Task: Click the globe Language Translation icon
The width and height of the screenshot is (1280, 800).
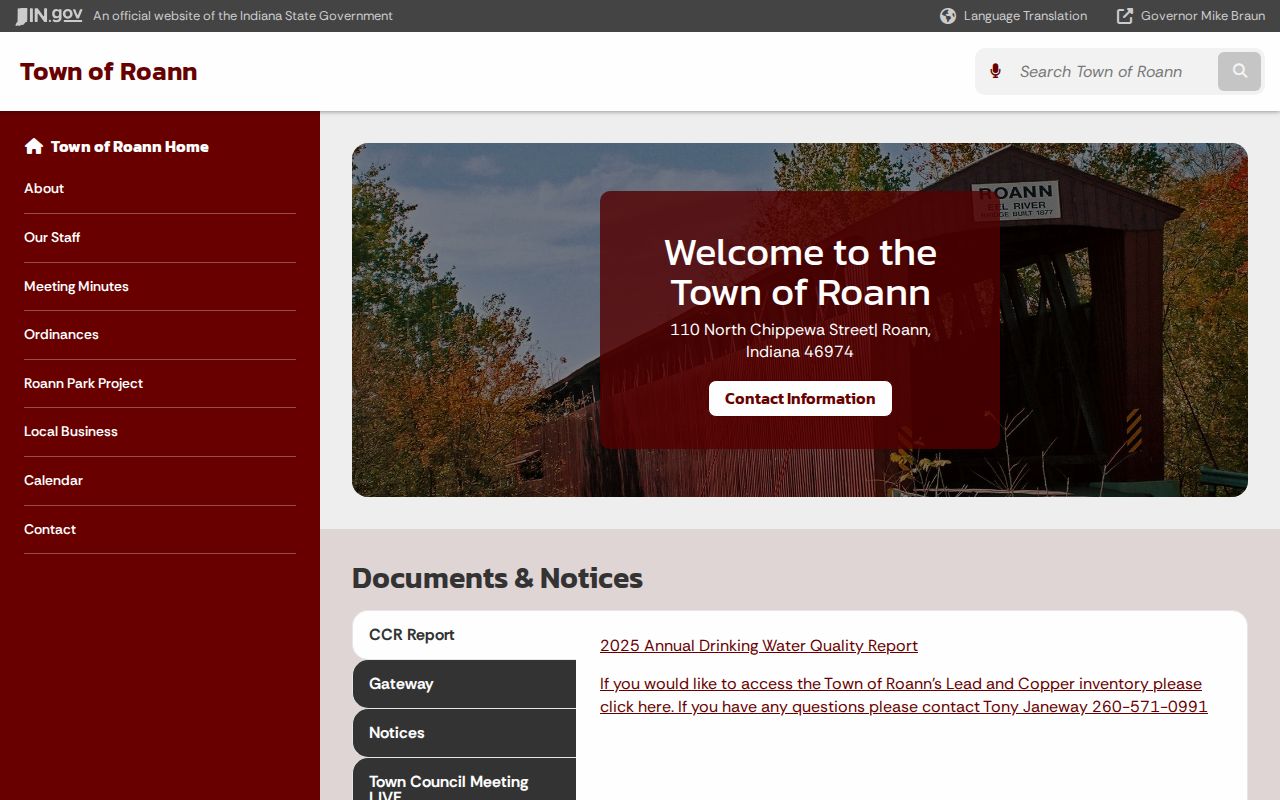Action: click(x=948, y=16)
